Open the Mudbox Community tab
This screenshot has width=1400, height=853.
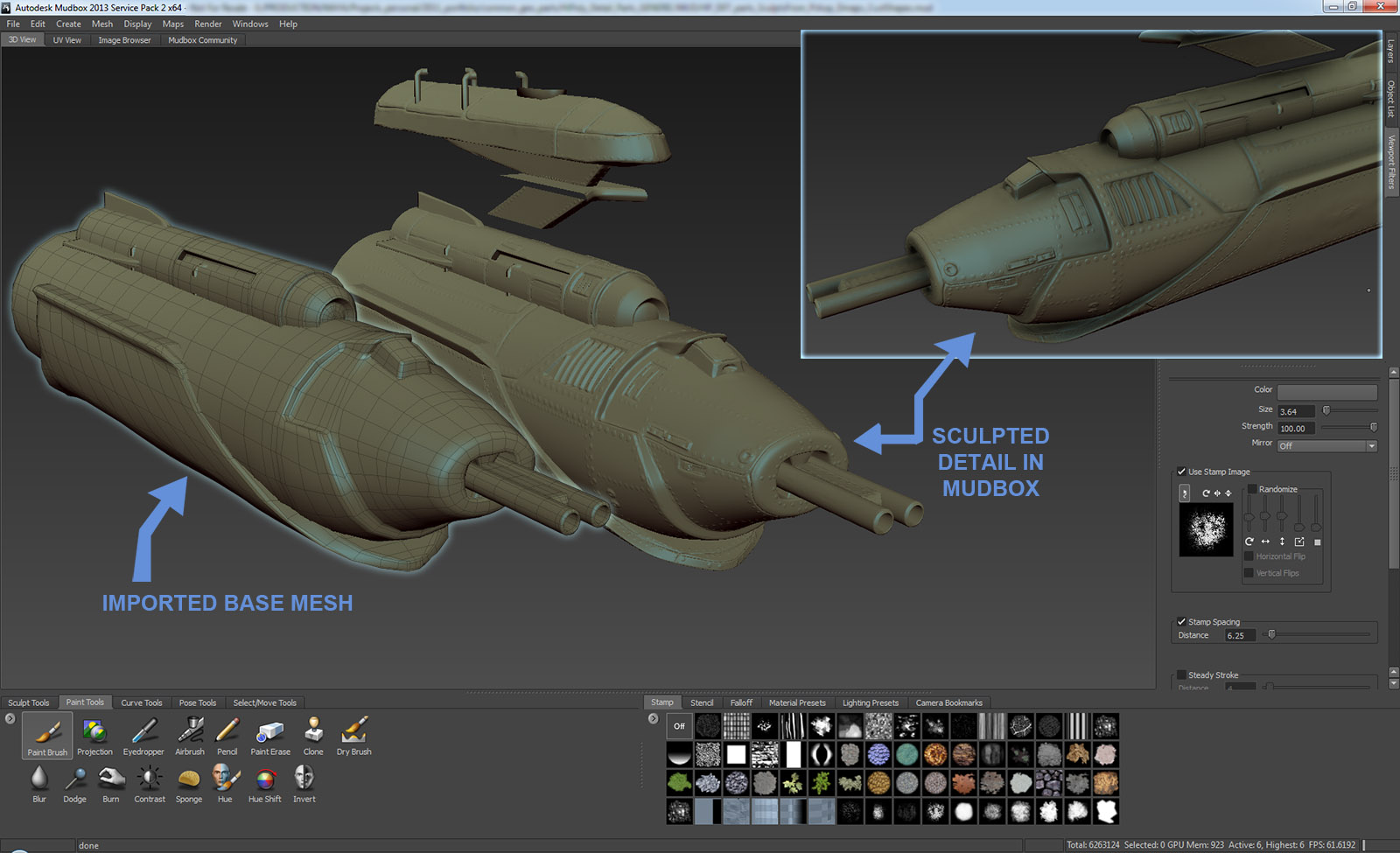[x=202, y=39]
